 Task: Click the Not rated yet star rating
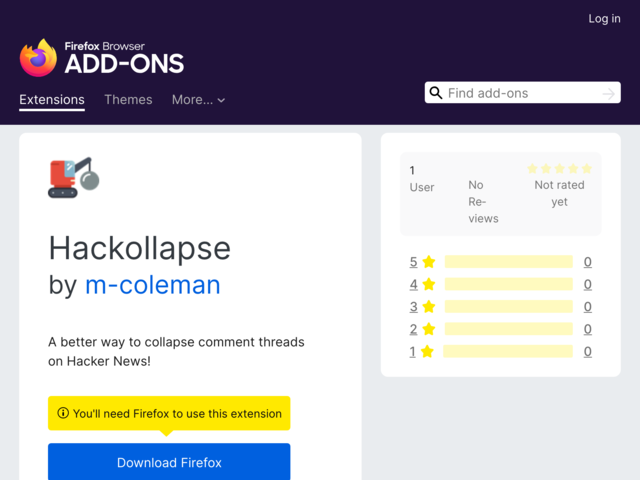click(559, 169)
